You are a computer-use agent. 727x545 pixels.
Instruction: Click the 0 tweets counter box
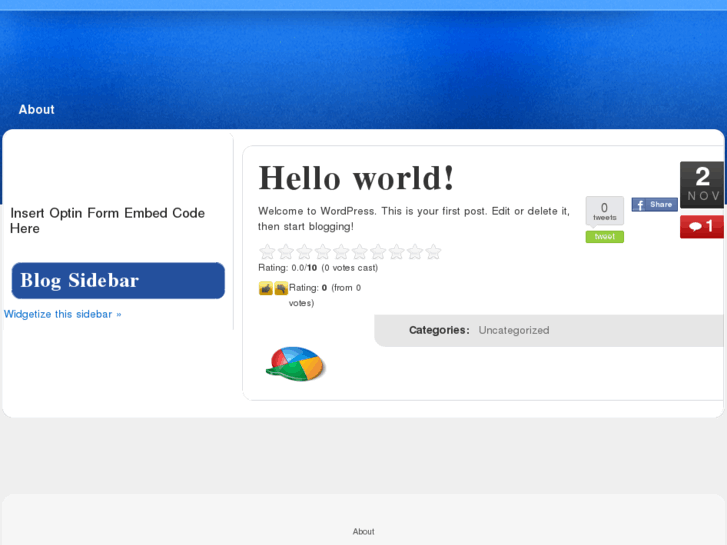click(x=605, y=211)
